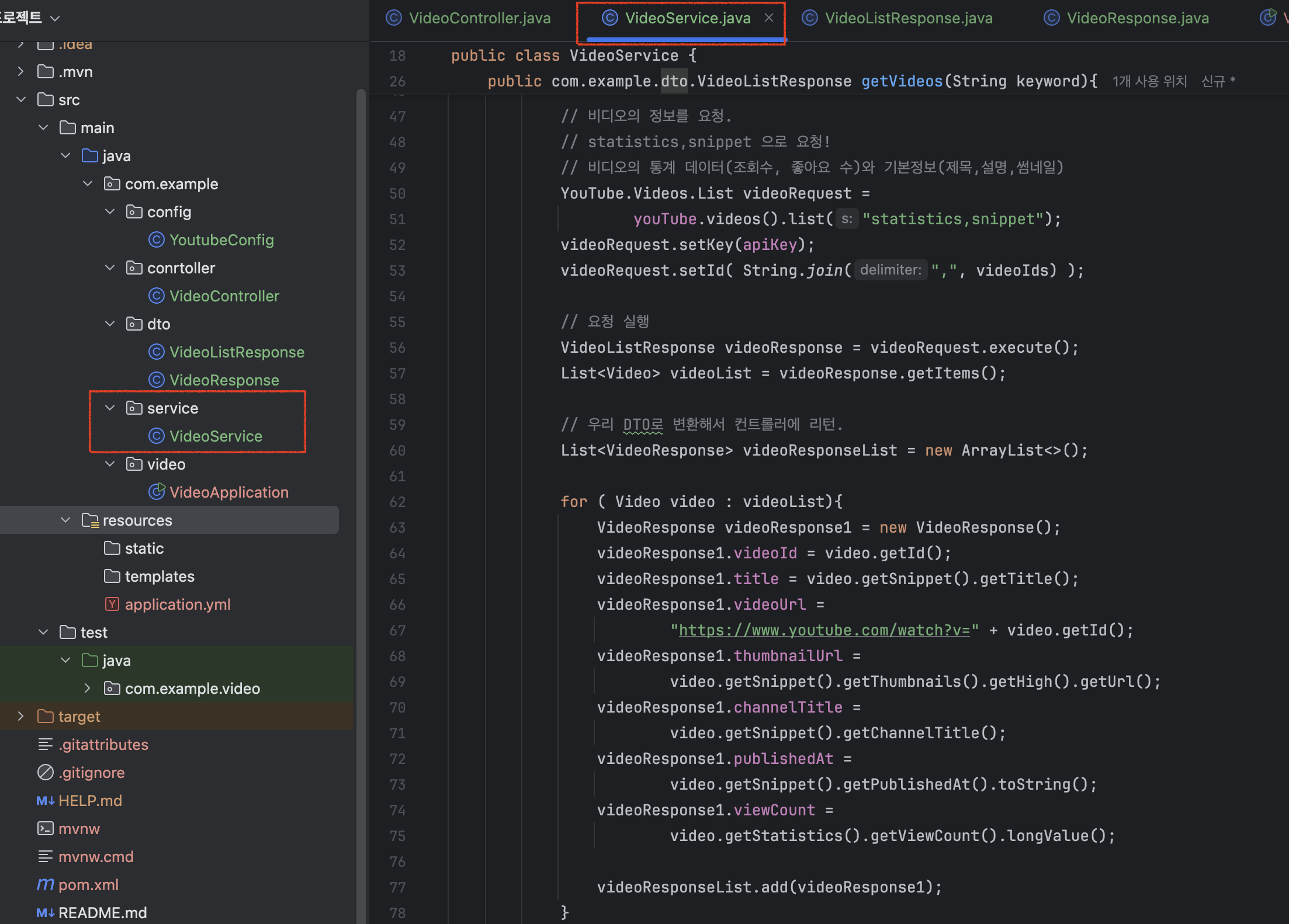Click the class icon on VideoController.java tab
This screenshot has height=924, width=1289.
(x=394, y=18)
